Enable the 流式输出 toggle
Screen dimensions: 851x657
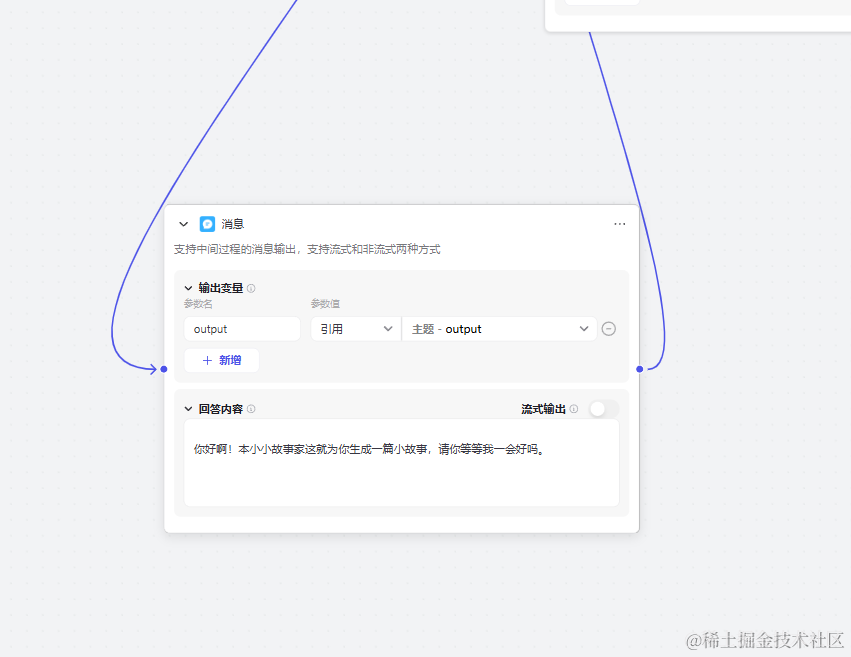pyautogui.click(x=604, y=409)
